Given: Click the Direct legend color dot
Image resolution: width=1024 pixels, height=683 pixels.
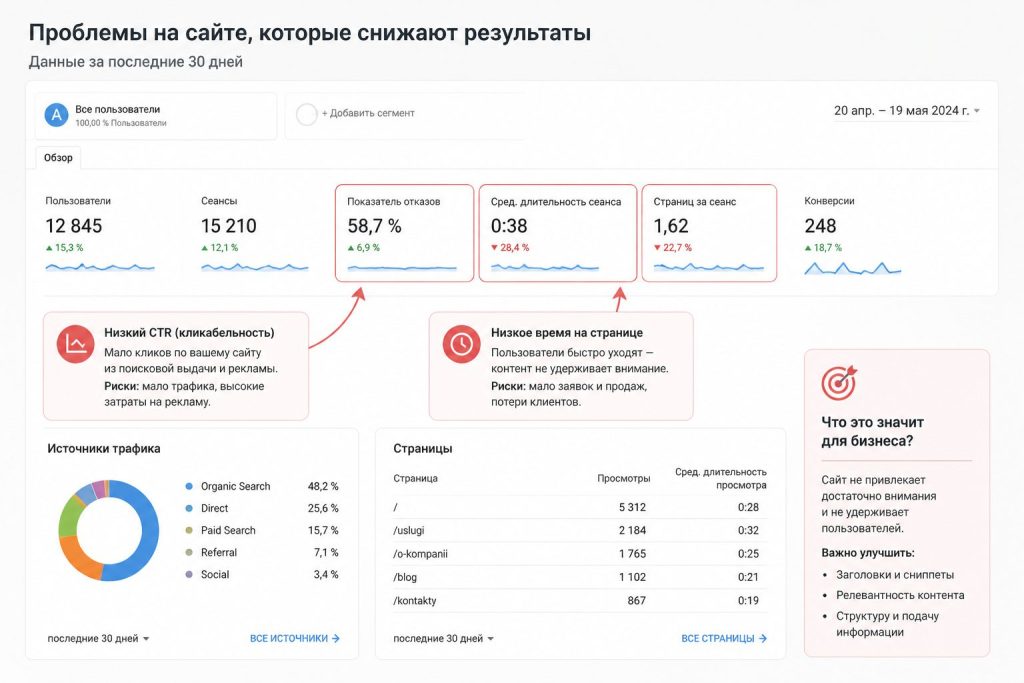Looking at the screenshot, I should click(x=189, y=509).
